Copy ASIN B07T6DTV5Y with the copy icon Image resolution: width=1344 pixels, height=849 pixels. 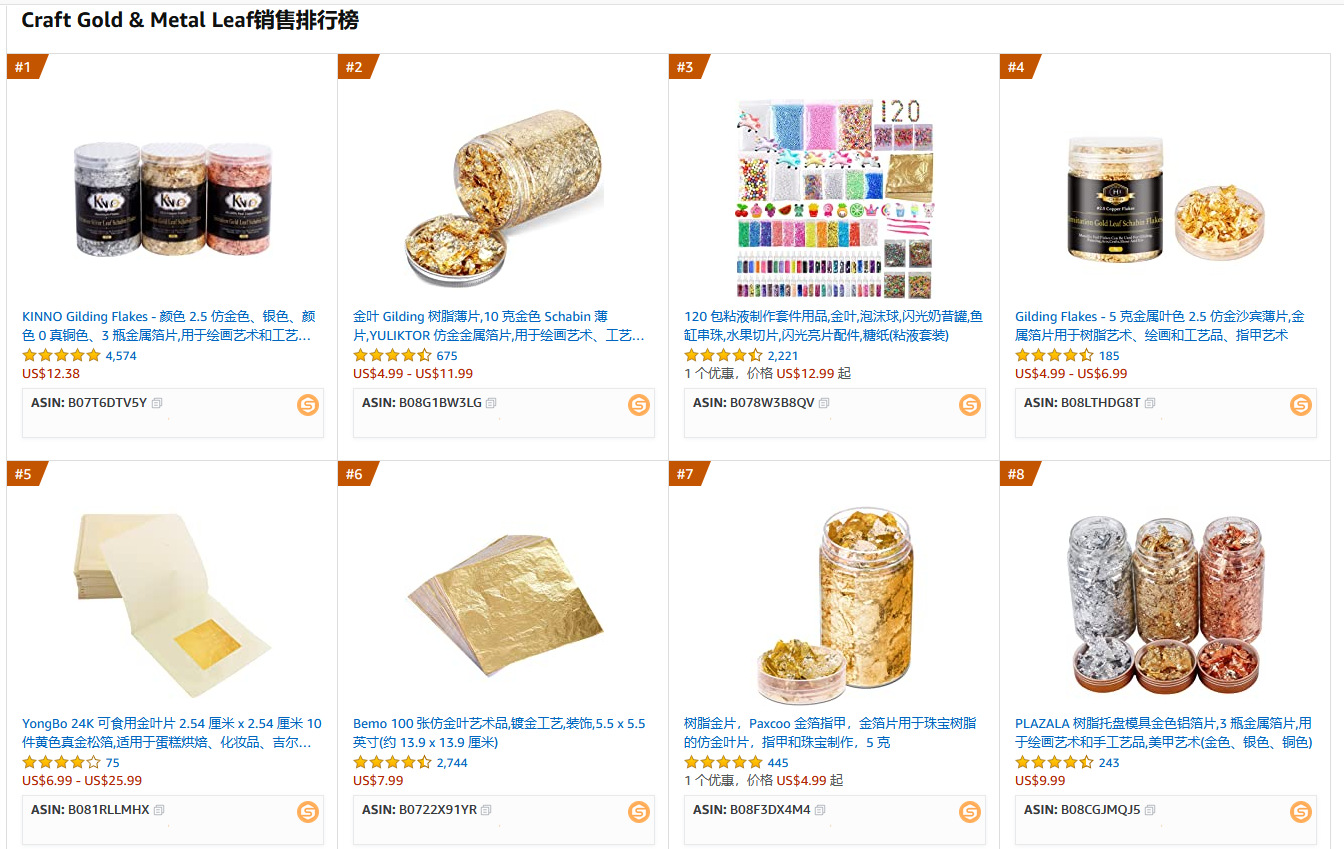tap(157, 403)
